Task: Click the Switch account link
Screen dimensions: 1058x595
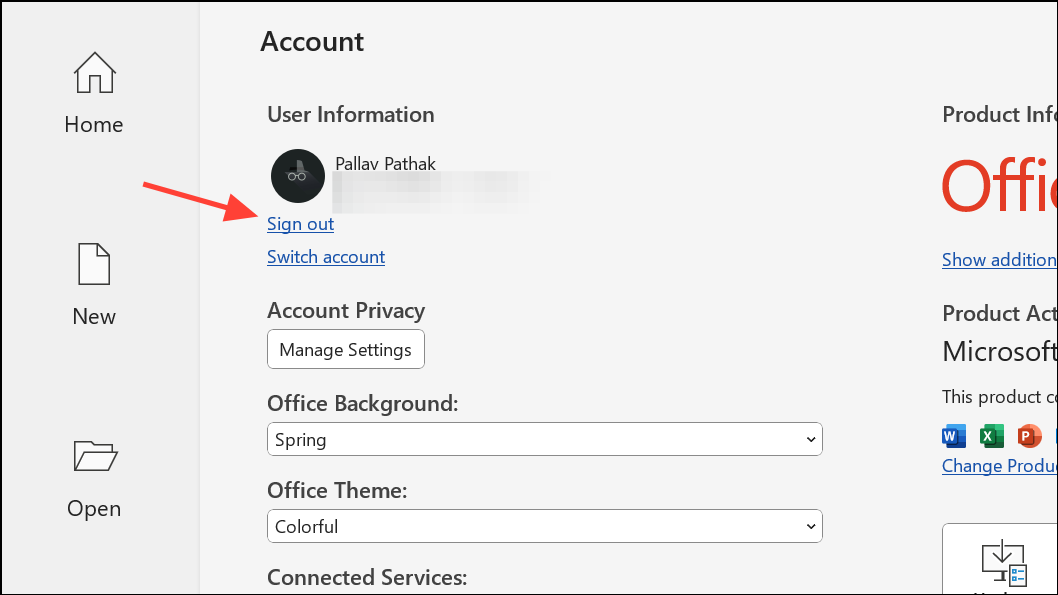Action: 326,257
